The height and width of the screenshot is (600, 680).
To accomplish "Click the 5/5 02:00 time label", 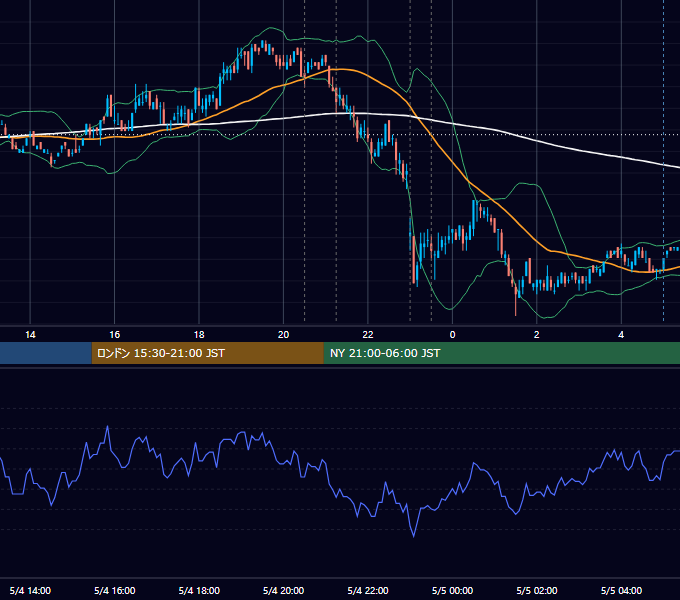I will (537, 590).
